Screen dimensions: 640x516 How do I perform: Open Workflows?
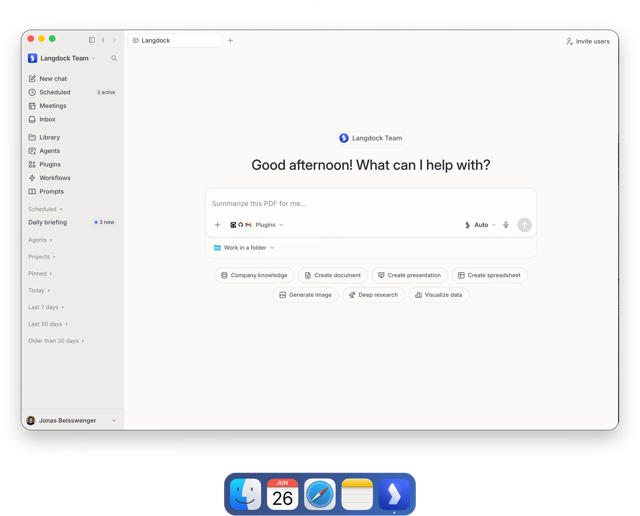73,178
